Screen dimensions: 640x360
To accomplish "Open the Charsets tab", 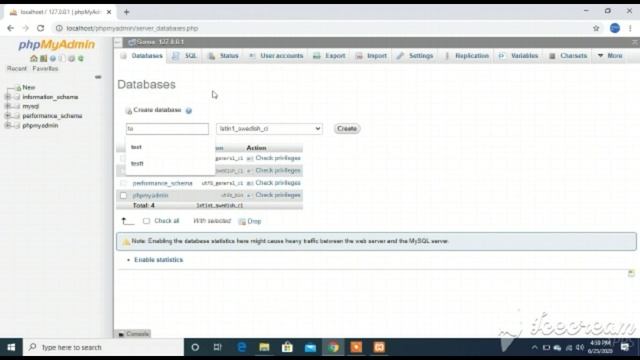I will pyautogui.click(x=568, y=56).
